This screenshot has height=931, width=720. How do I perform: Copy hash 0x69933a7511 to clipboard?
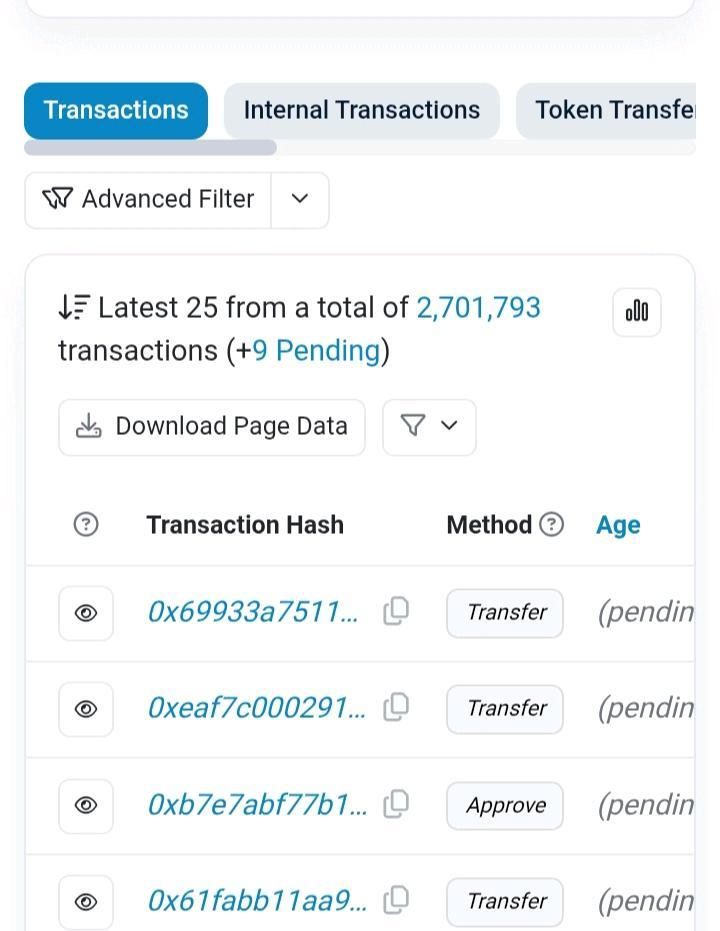point(396,611)
